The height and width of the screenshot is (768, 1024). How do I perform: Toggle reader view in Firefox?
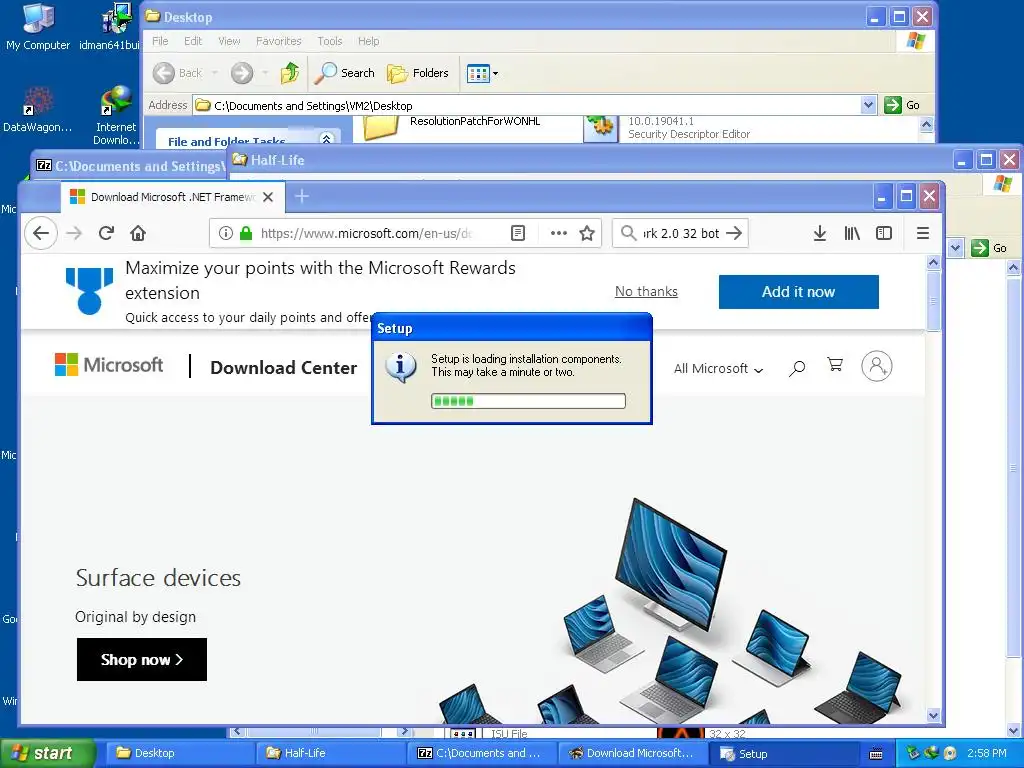pyautogui.click(x=518, y=233)
